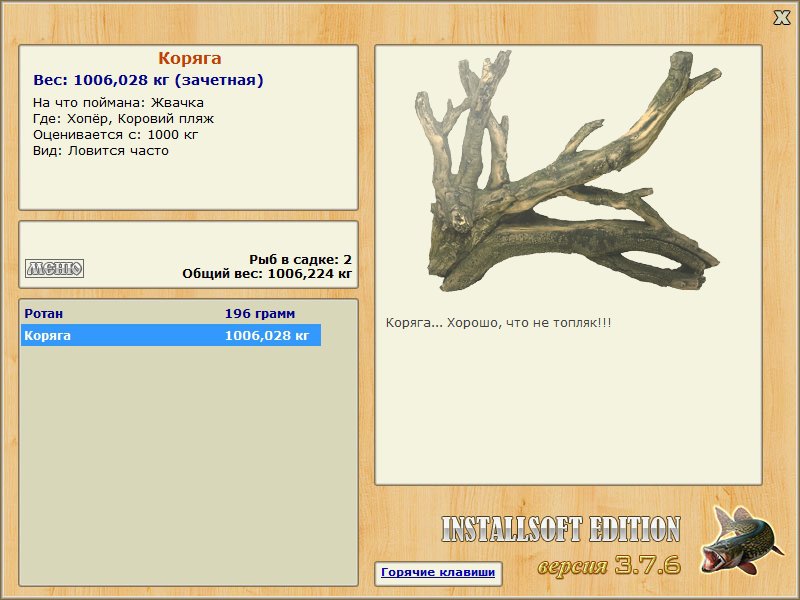The height and width of the screenshot is (600, 800).
Task: Click the Оценивается с: 1000 кг line
Action: pyautogui.click(x=115, y=135)
